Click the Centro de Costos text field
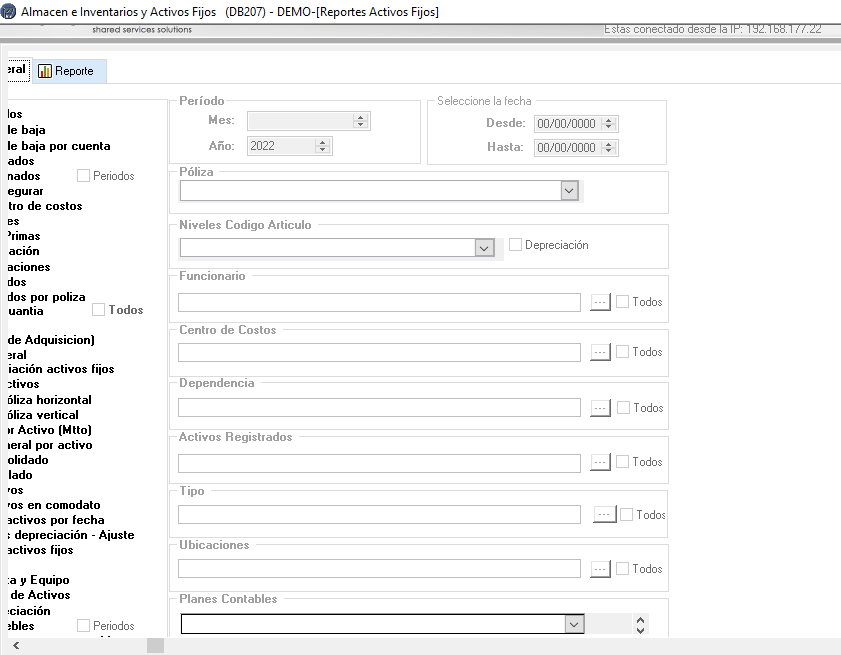841x655 pixels. click(x=379, y=352)
